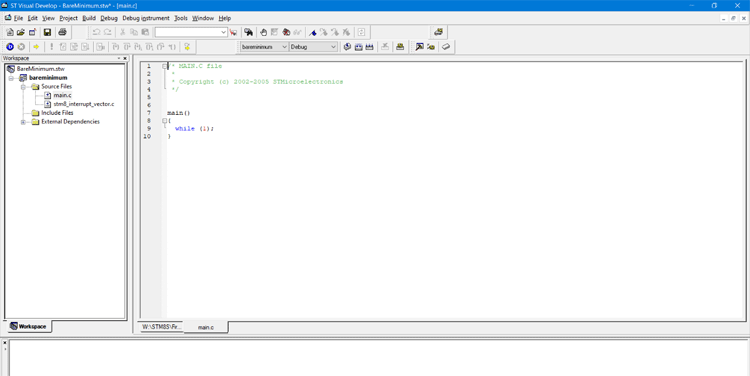This screenshot has height=376, width=750.
Task: Close the output panel at bottom
Action: [x=5, y=343]
